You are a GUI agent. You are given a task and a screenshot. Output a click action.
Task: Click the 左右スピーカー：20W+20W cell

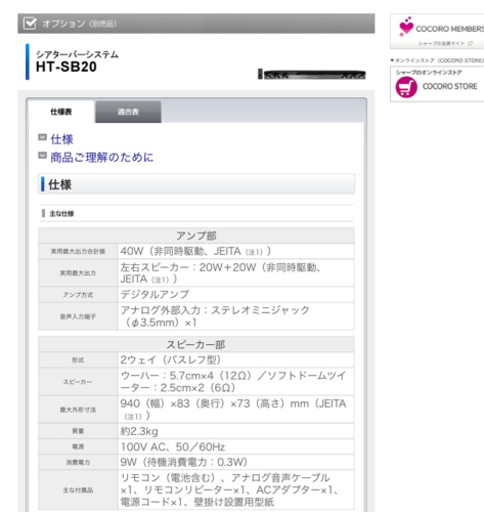pyautogui.click(x=236, y=273)
